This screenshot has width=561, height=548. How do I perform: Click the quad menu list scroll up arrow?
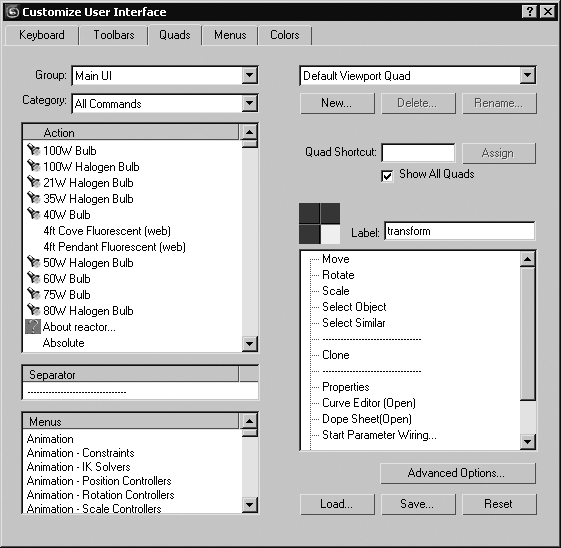pos(527,259)
